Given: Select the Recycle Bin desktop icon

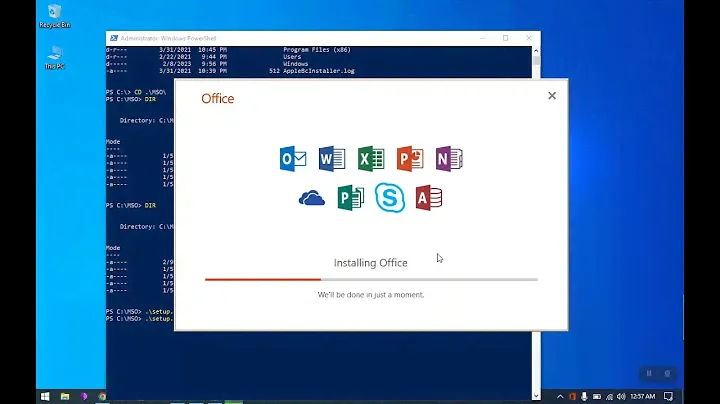Looking at the screenshot, I should (51, 16).
